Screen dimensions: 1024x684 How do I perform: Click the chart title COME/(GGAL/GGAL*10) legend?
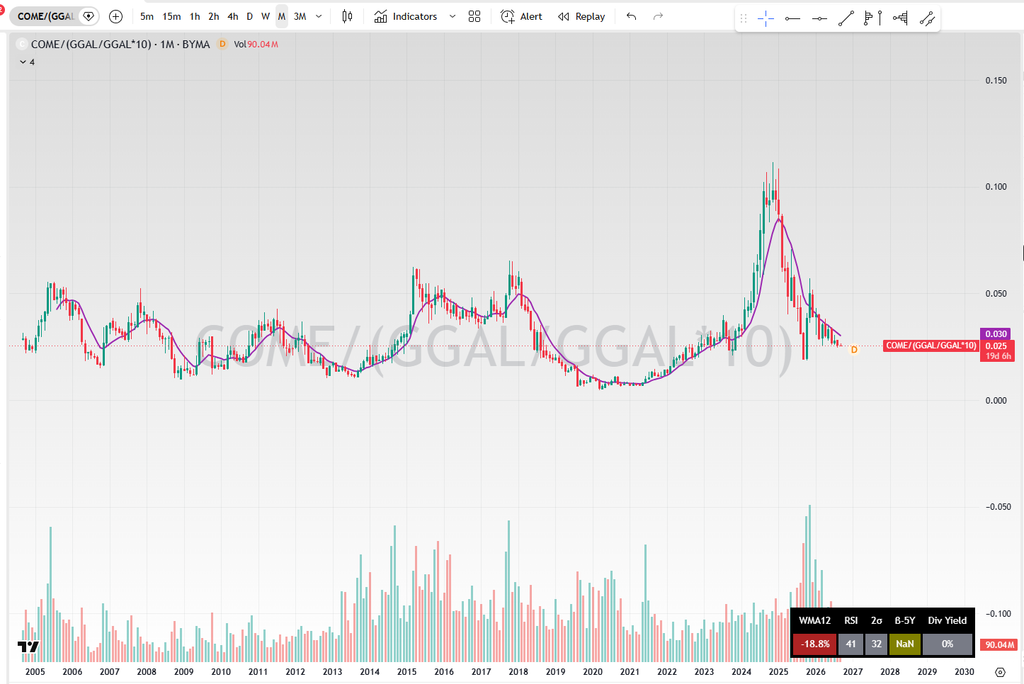tap(120, 44)
